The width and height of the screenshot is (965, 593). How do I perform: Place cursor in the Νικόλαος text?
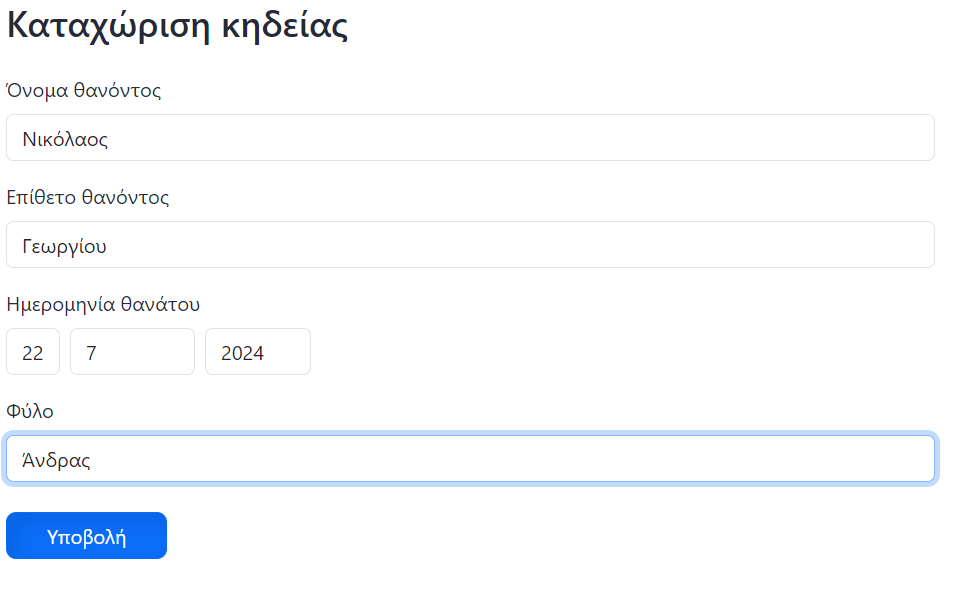[x=65, y=139]
